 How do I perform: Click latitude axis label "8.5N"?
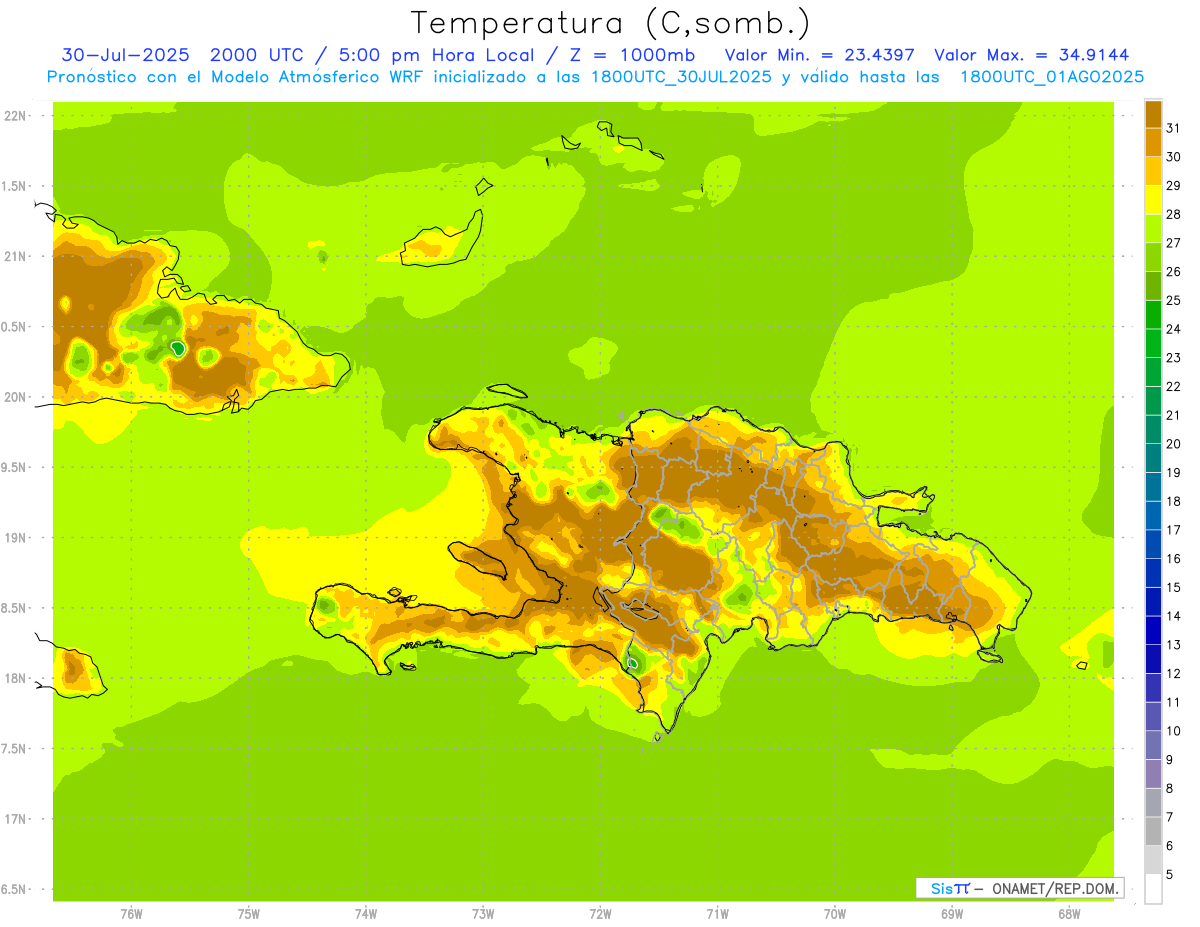(15, 608)
